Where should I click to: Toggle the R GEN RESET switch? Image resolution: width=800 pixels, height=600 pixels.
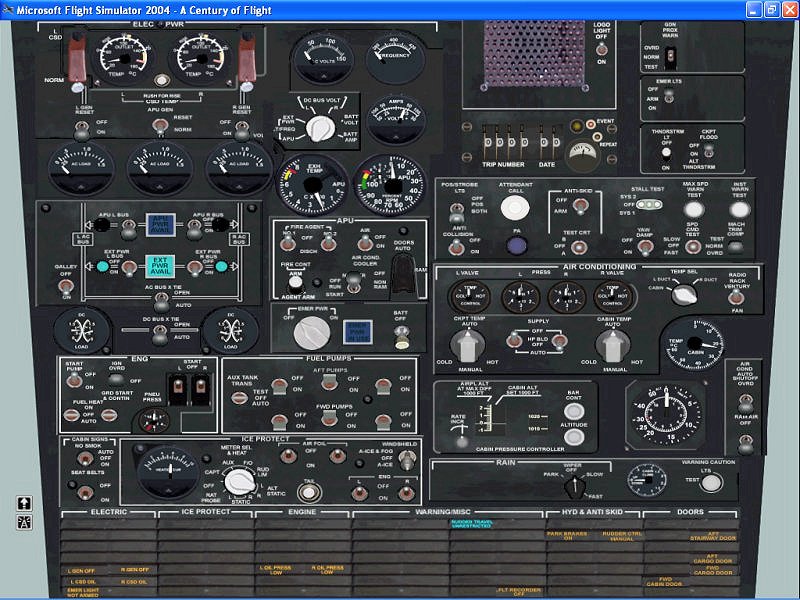tap(242, 130)
